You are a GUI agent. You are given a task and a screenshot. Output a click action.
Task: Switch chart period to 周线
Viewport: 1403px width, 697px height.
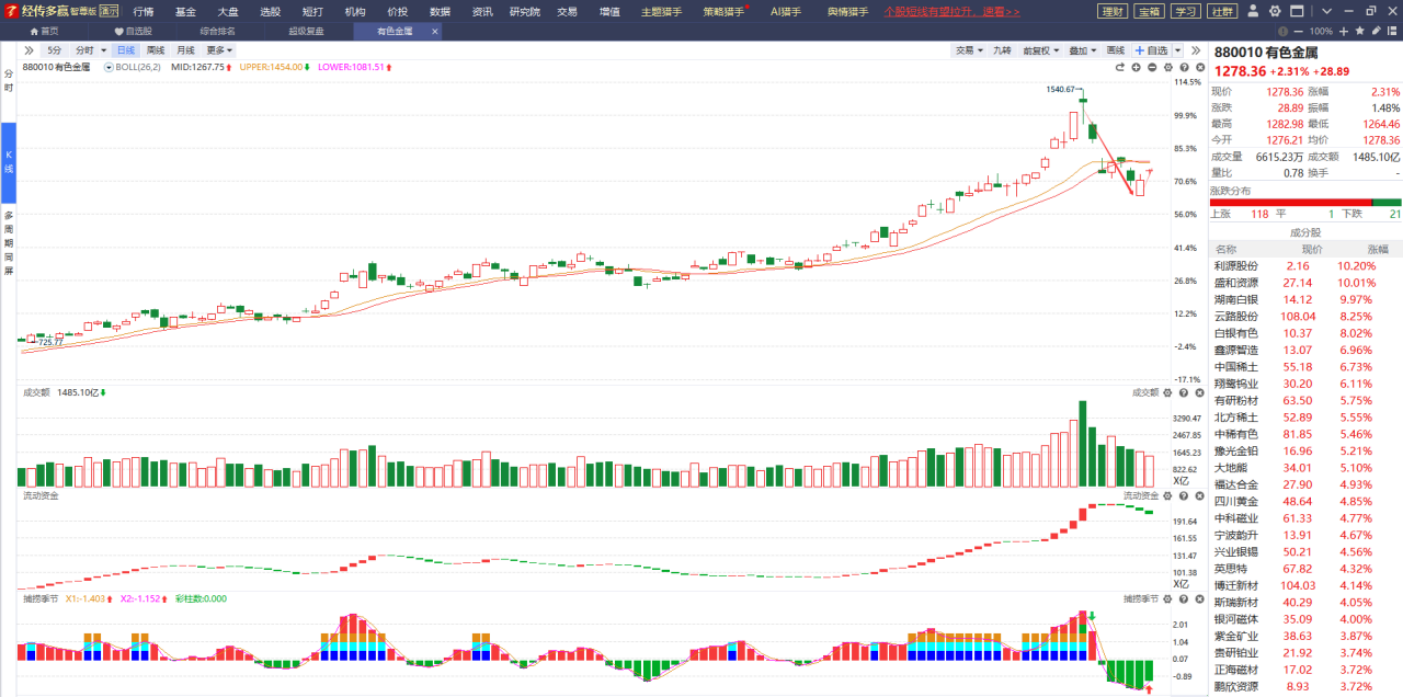pyautogui.click(x=155, y=50)
